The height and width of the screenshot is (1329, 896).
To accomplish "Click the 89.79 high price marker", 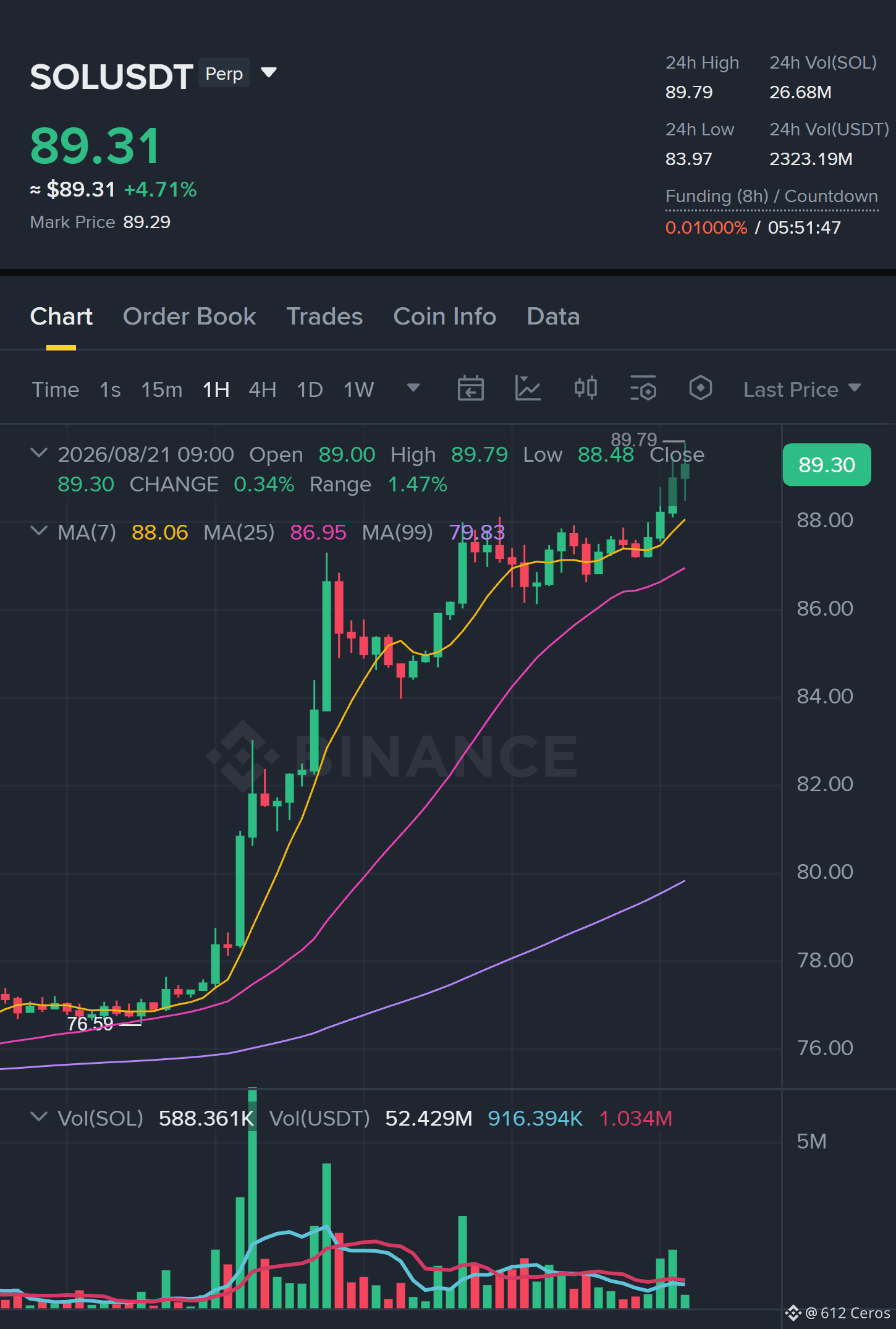I will click(634, 439).
